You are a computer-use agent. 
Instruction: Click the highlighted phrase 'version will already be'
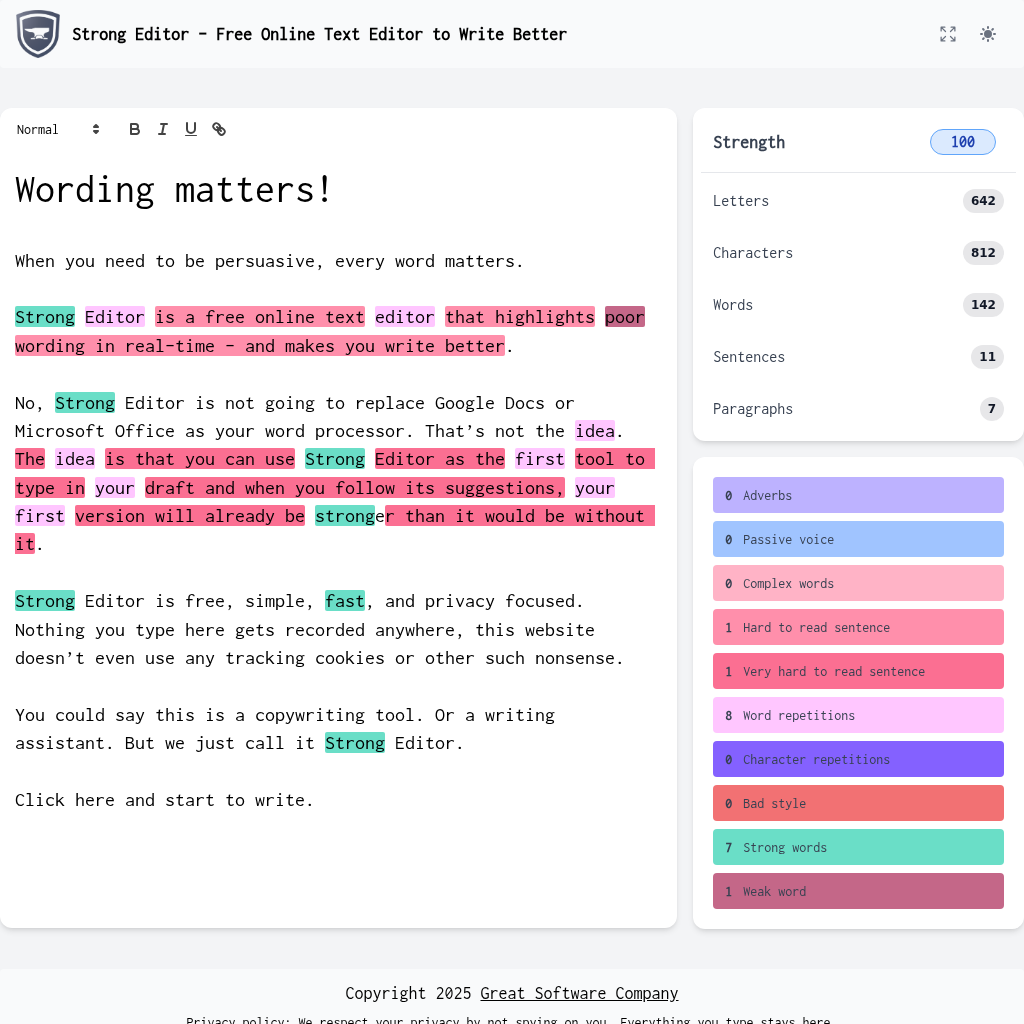189,516
